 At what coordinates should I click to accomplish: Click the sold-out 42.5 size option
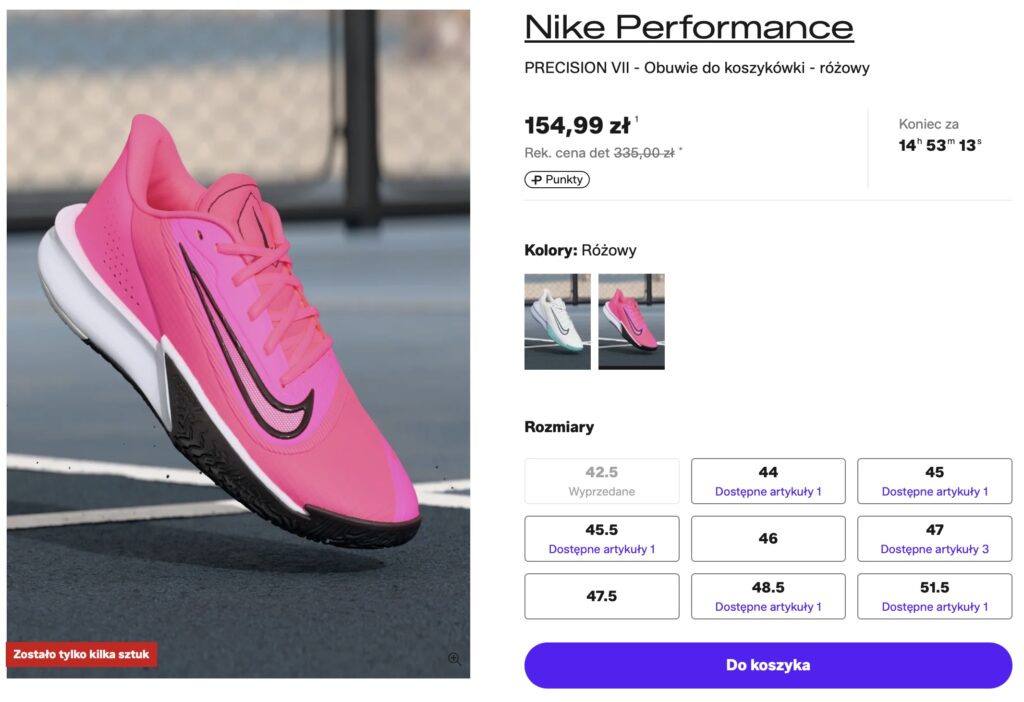602,481
